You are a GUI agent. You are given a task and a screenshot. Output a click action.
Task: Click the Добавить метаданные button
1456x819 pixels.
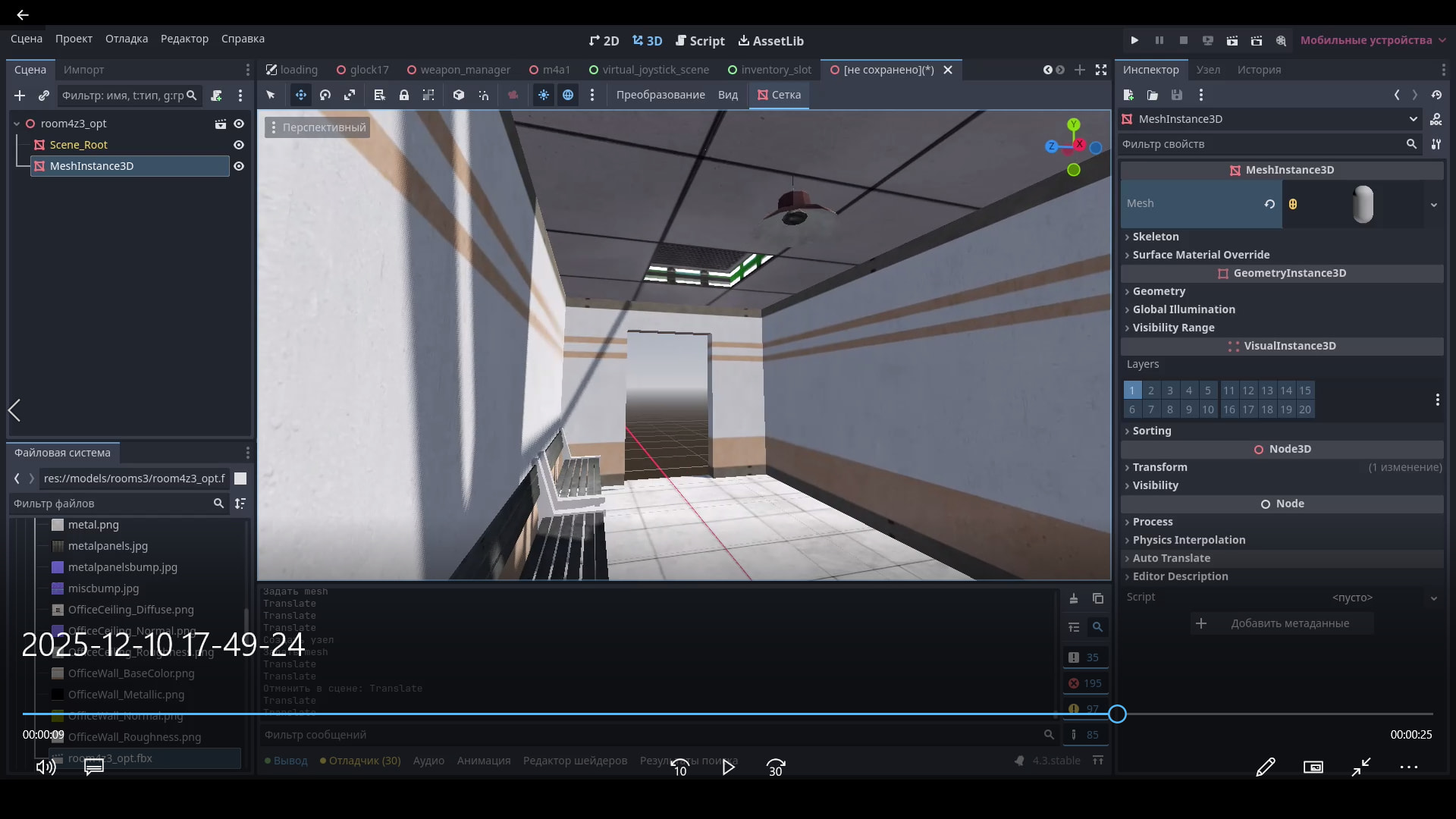point(1282,623)
